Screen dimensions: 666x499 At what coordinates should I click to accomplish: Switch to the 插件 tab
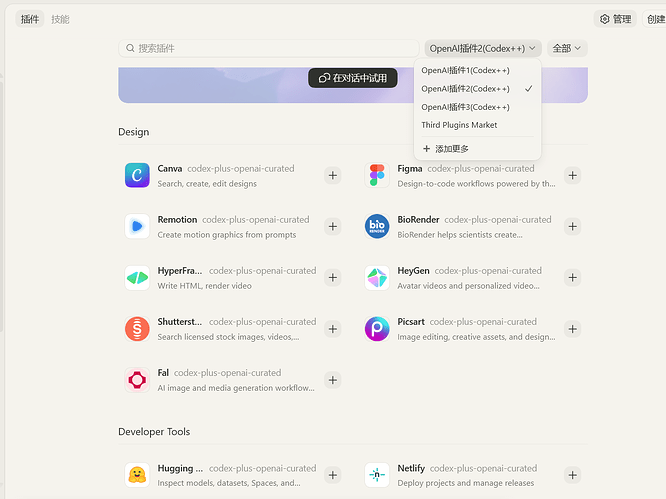[30, 19]
